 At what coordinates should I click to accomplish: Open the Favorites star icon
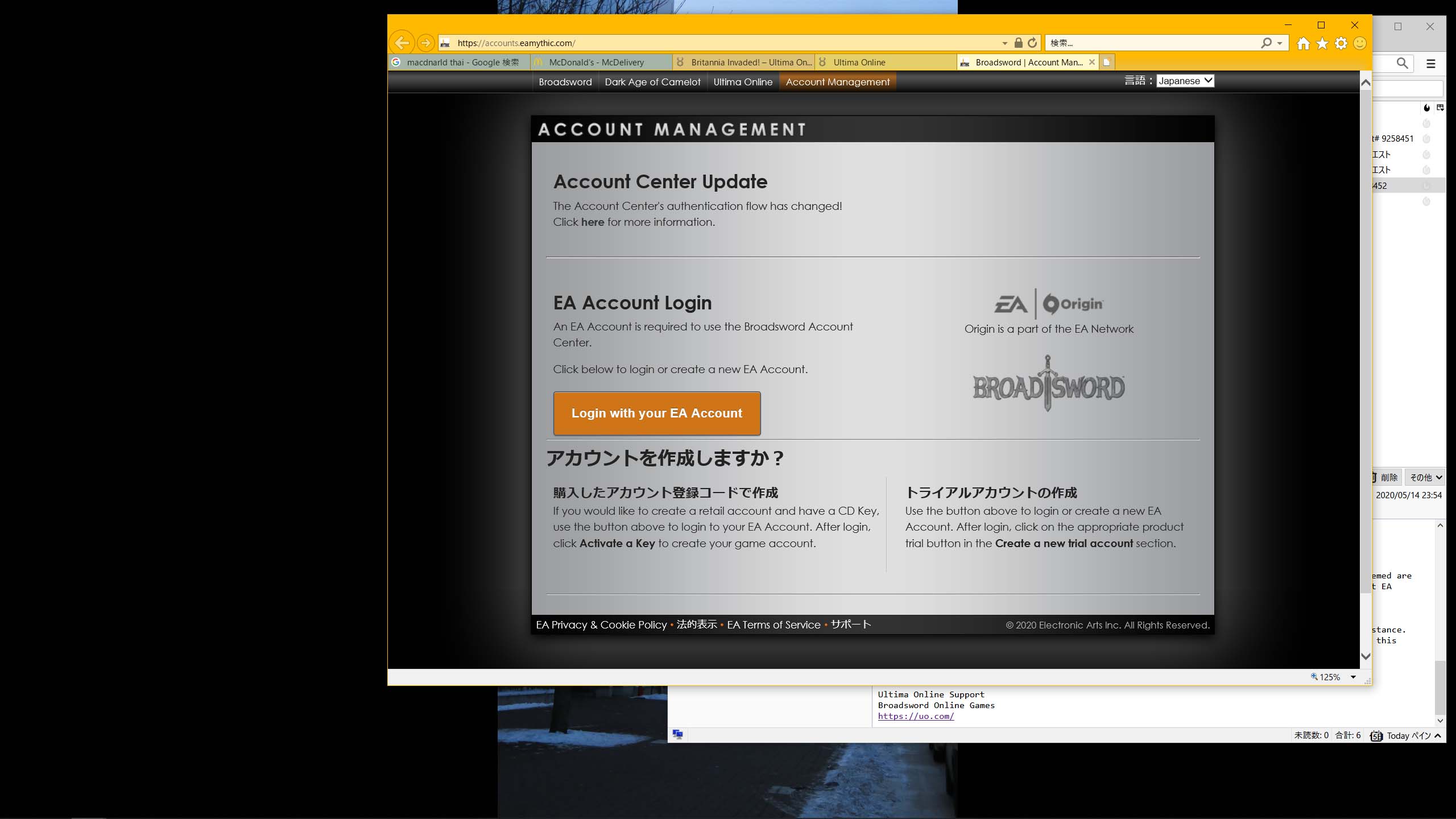coord(1322,43)
